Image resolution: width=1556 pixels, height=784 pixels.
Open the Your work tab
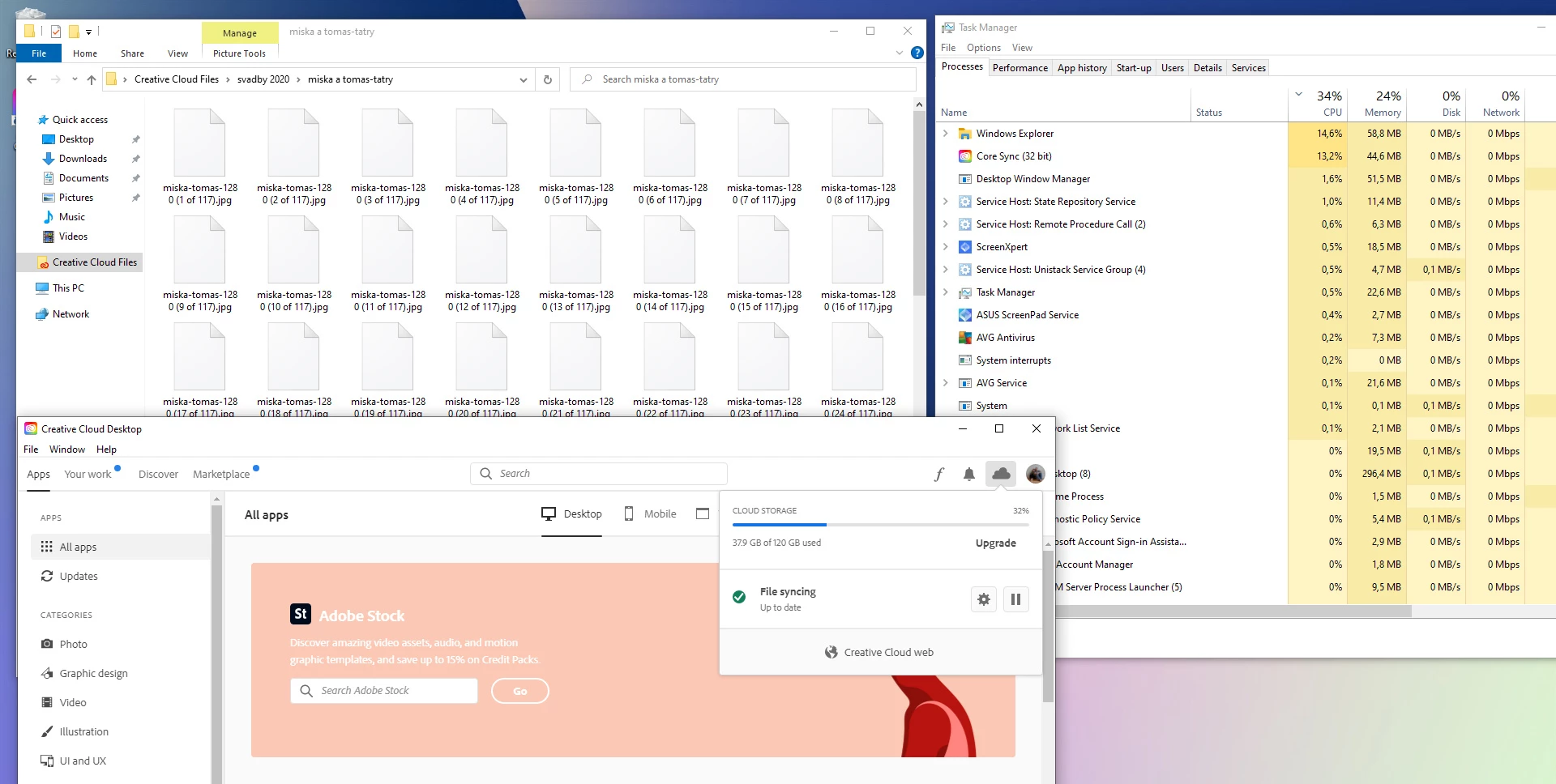point(88,474)
